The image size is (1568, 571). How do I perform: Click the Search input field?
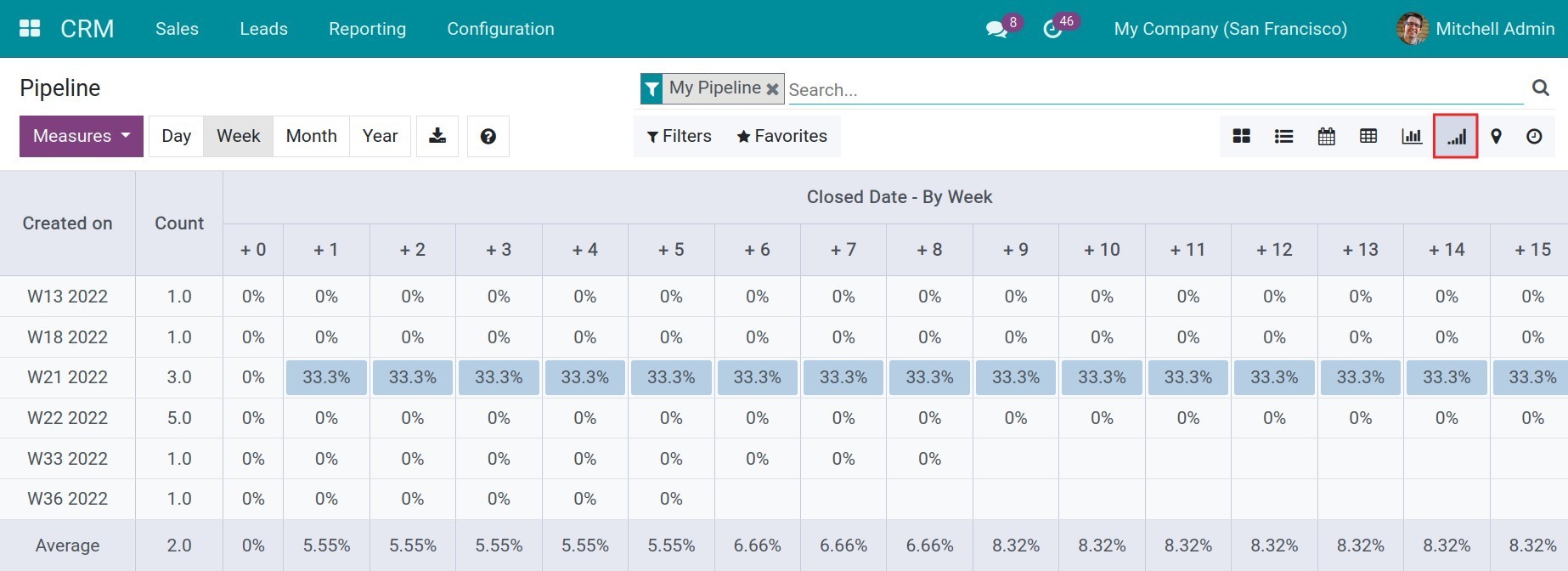coord(1155,89)
